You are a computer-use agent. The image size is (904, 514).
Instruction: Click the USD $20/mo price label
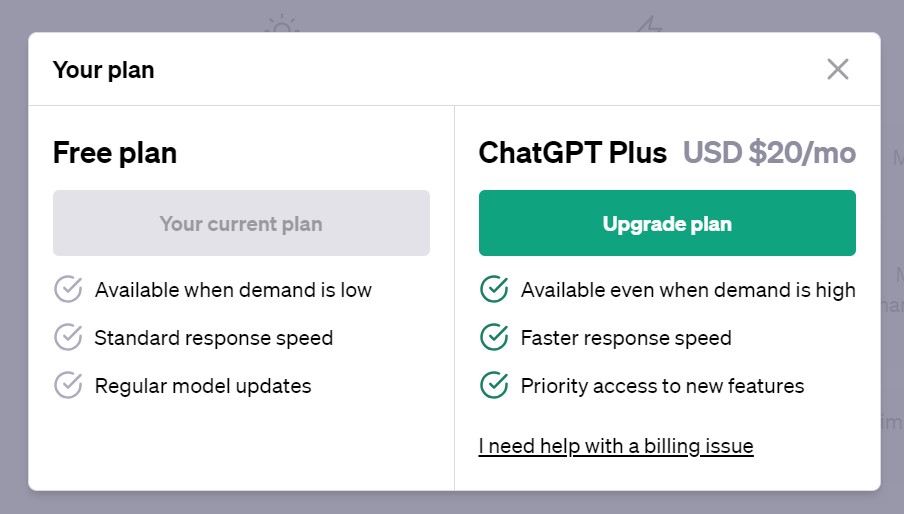(769, 153)
